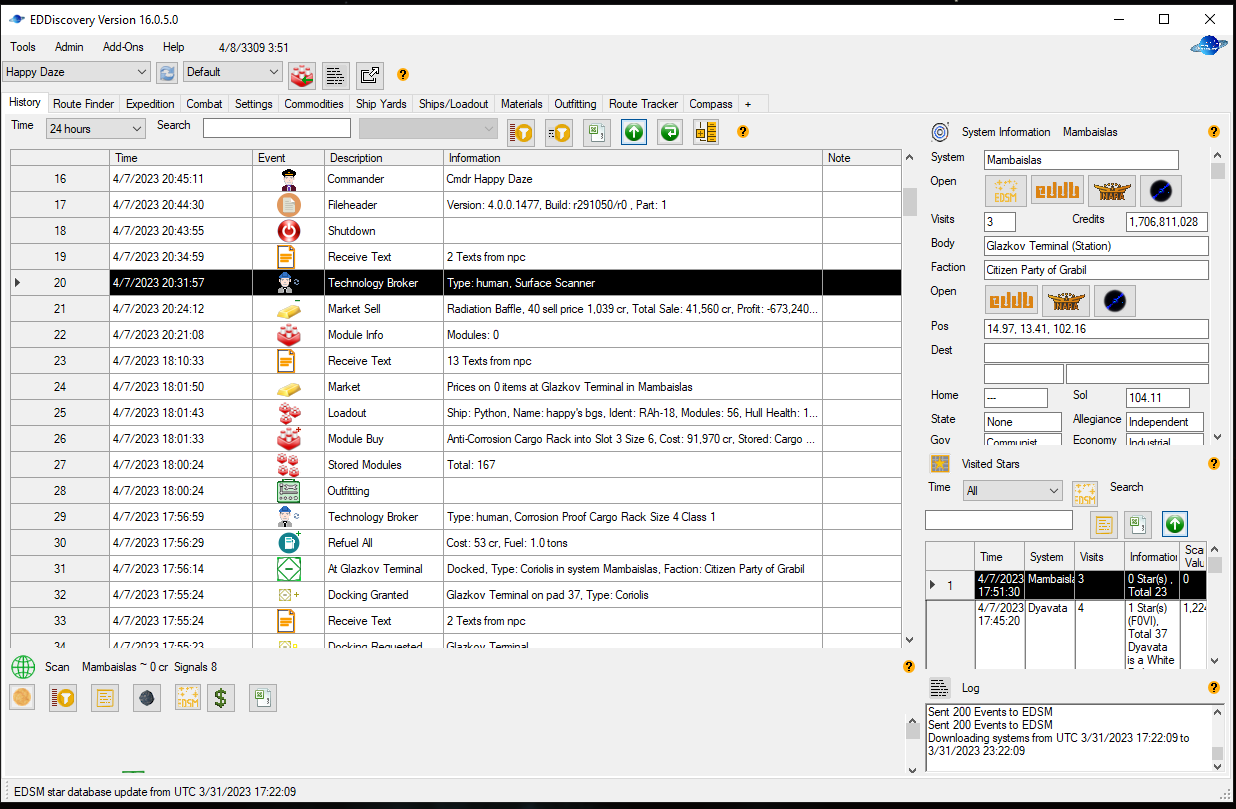This screenshot has height=809, width=1236.
Task: Open the Add-Ons menu
Action: 123,47
